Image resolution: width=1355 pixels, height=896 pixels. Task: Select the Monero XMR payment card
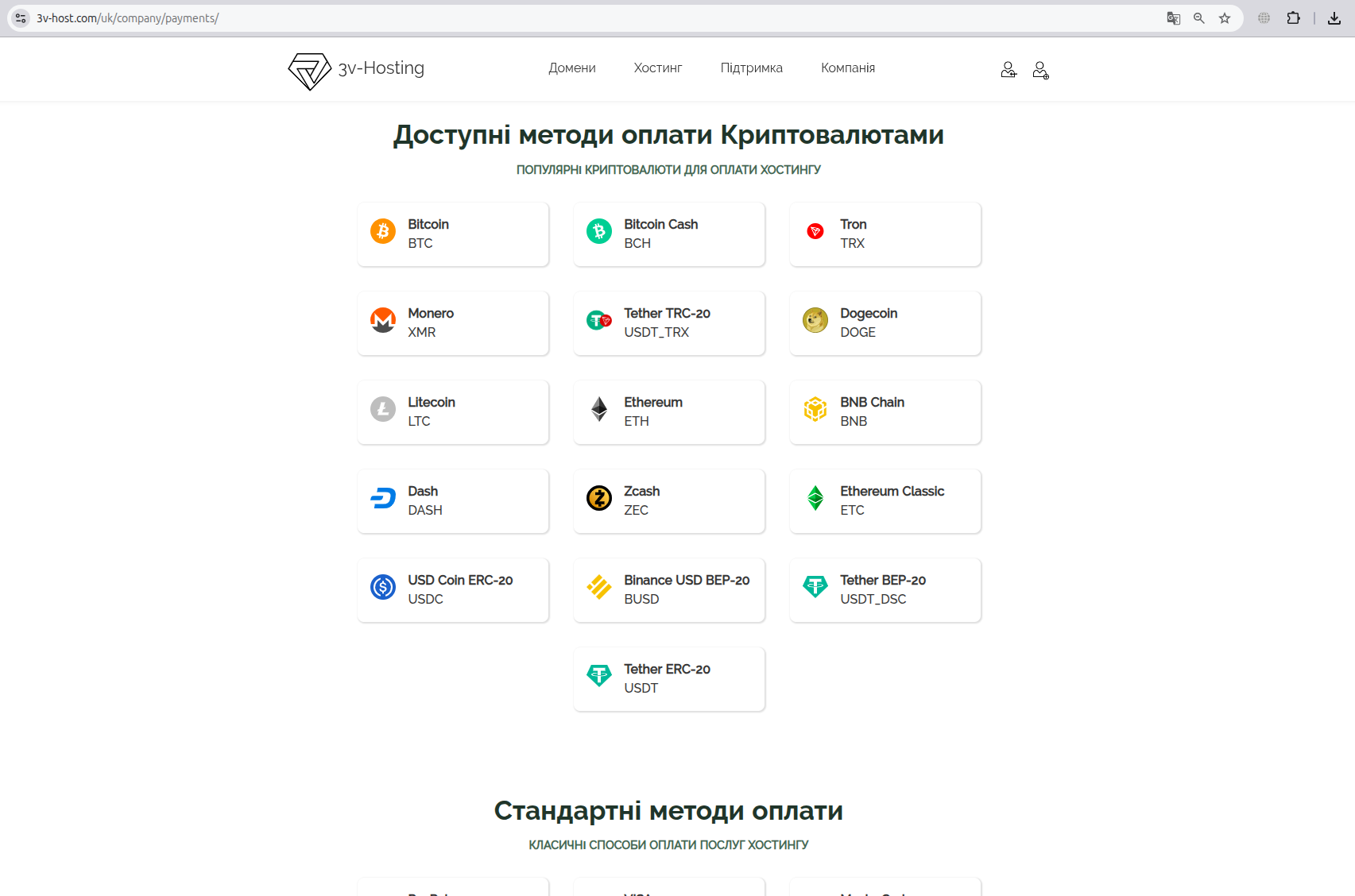(x=453, y=323)
